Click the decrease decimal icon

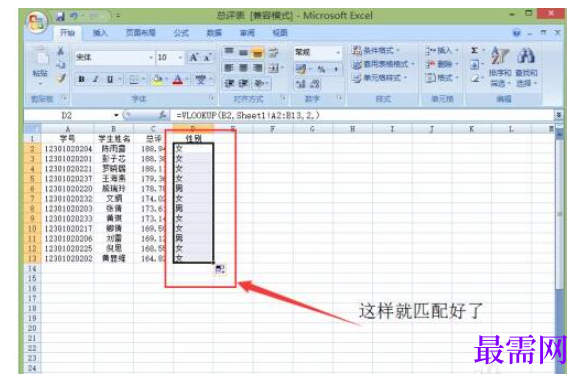pos(315,84)
